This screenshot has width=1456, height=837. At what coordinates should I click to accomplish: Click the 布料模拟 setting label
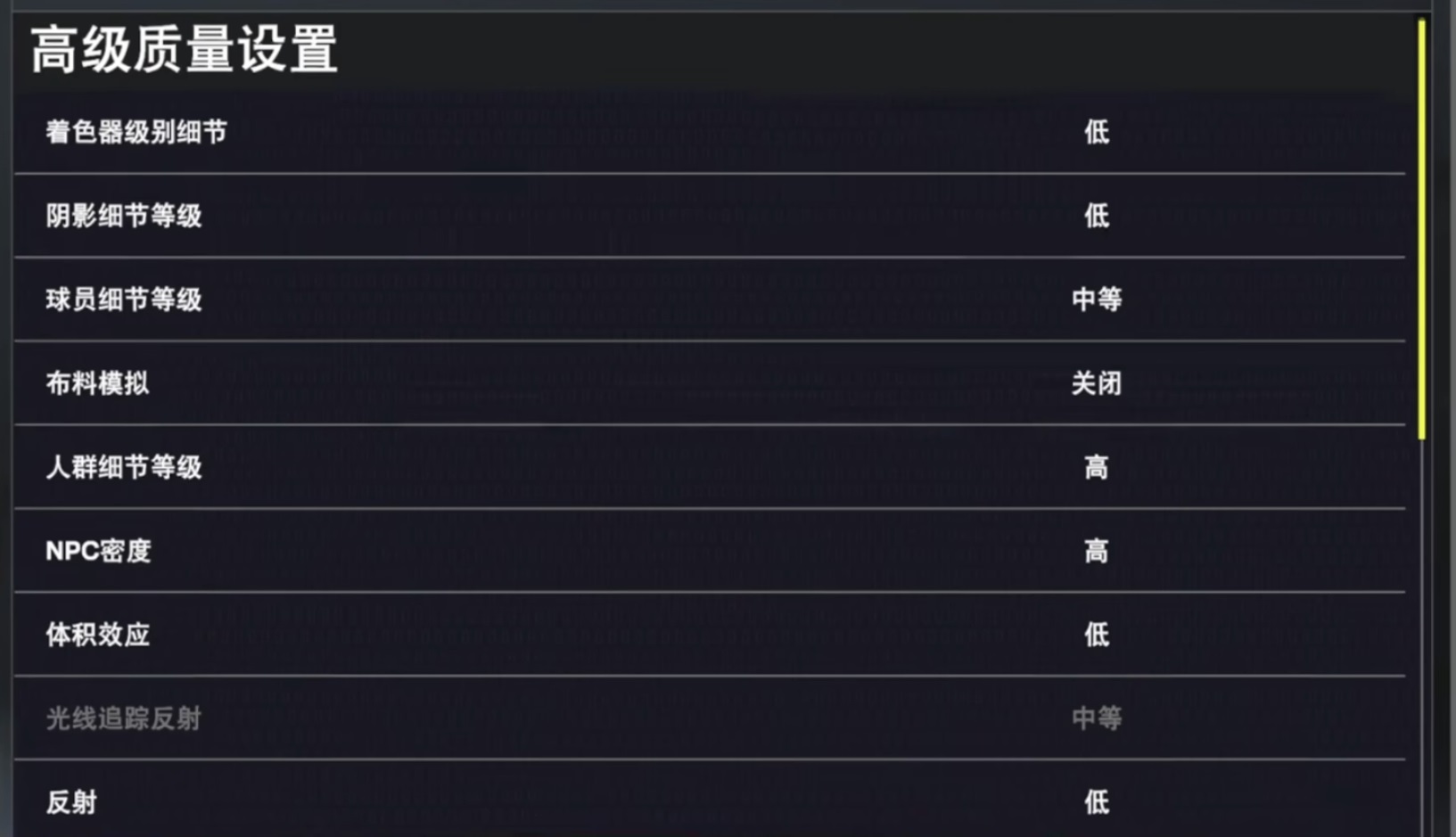98,383
